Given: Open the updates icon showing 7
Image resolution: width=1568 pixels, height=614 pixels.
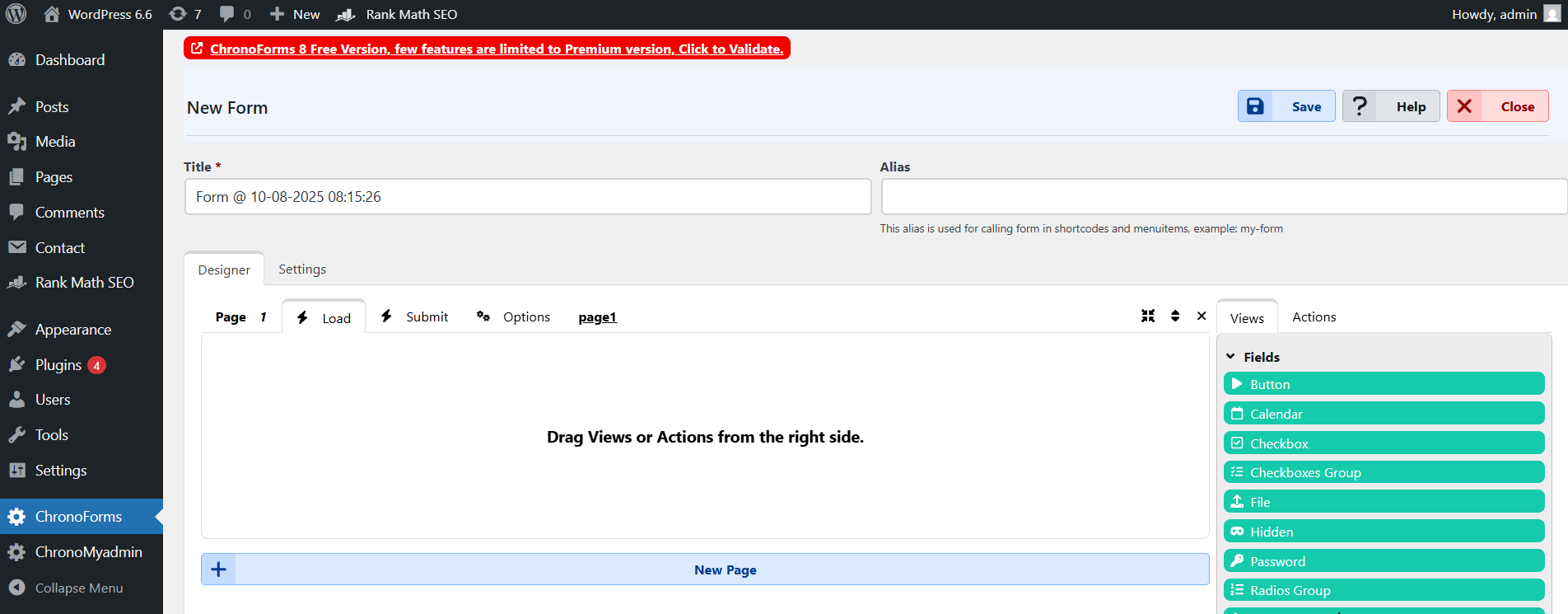Looking at the screenshot, I should (x=185, y=14).
